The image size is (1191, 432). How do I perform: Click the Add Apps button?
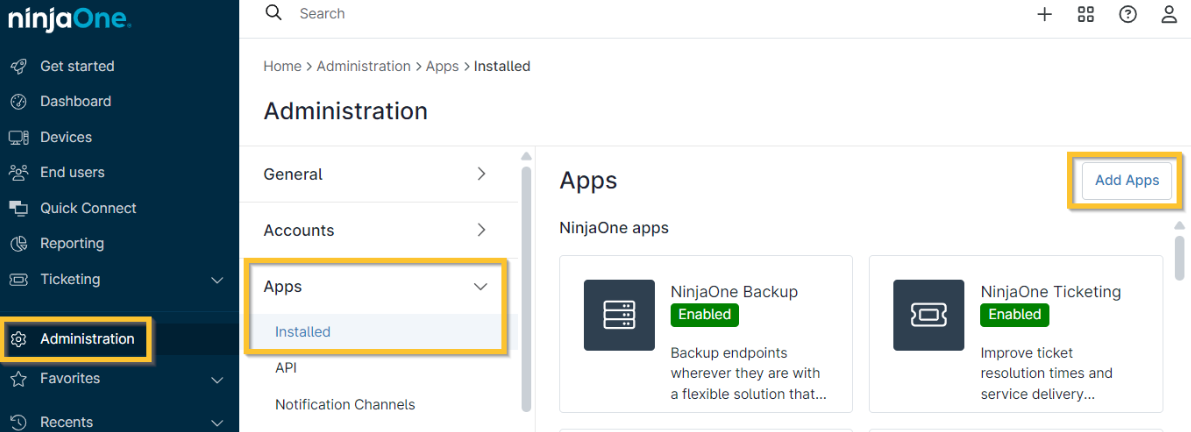coord(1126,180)
